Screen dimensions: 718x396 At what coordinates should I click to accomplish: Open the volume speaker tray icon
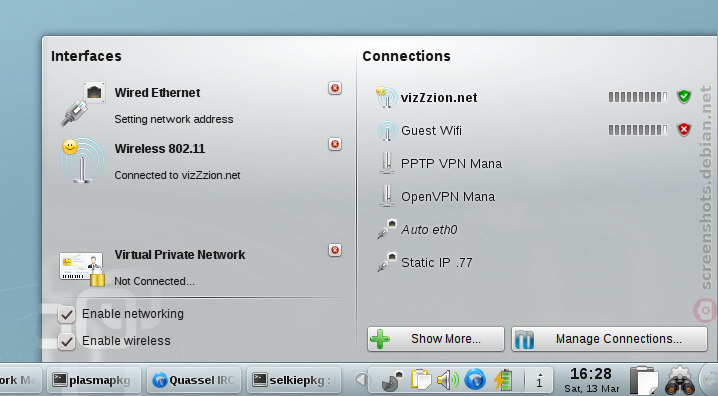pyautogui.click(x=448, y=380)
